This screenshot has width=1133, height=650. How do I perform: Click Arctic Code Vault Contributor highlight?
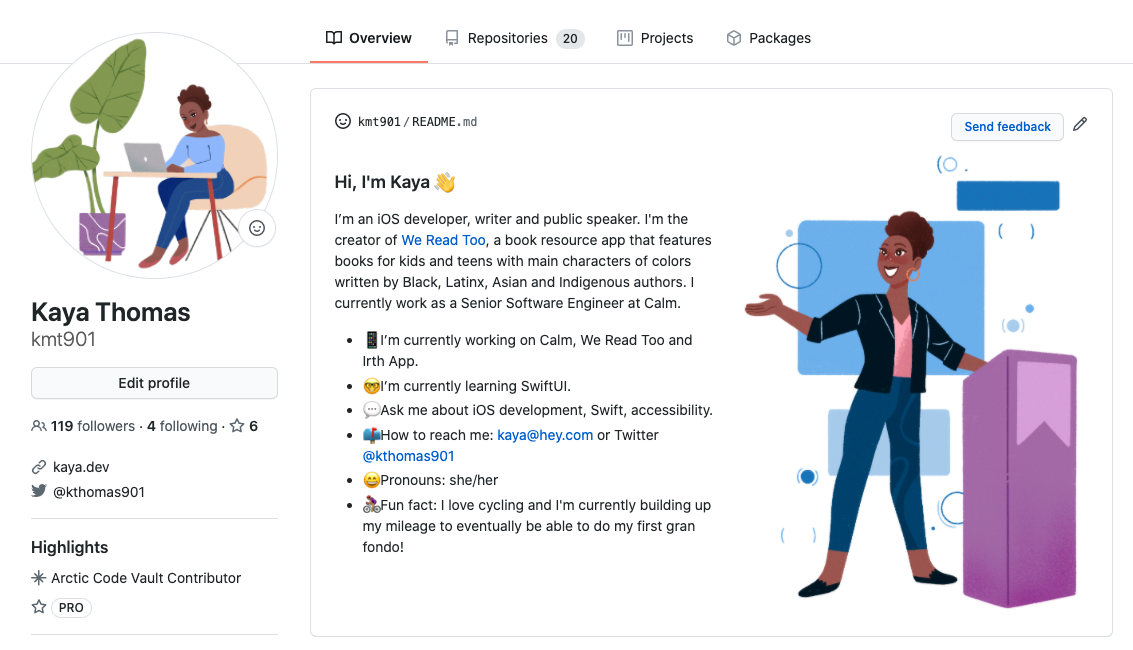click(x=146, y=578)
